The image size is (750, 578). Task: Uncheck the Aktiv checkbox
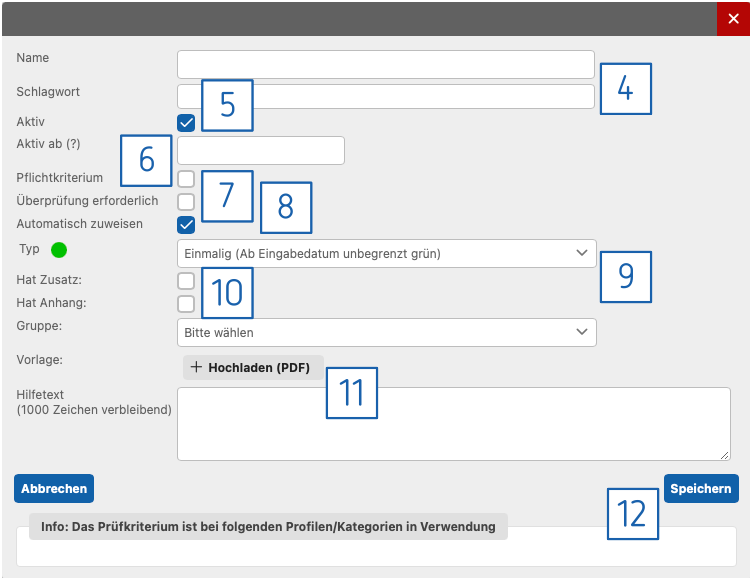(186, 123)
